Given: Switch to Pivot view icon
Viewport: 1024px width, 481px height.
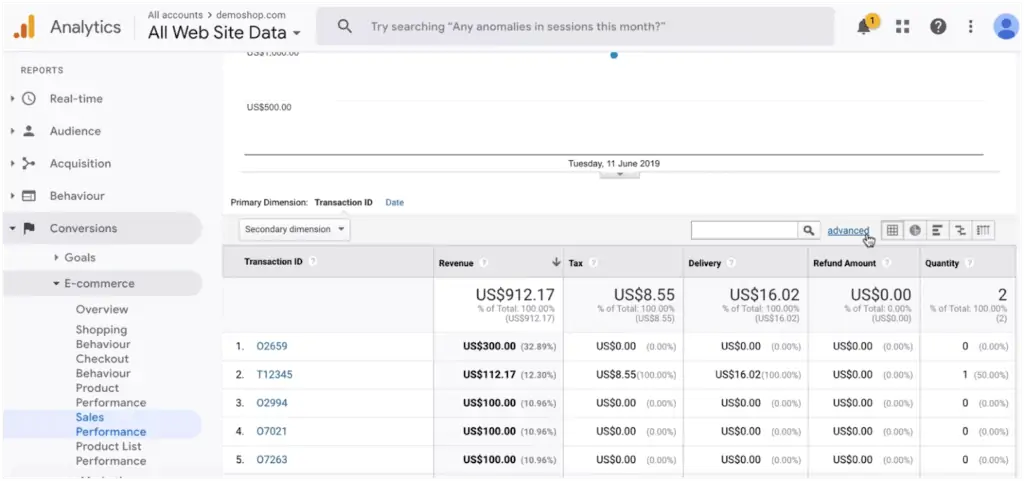Looking at the screenshot, I should [x=984, y=230].
